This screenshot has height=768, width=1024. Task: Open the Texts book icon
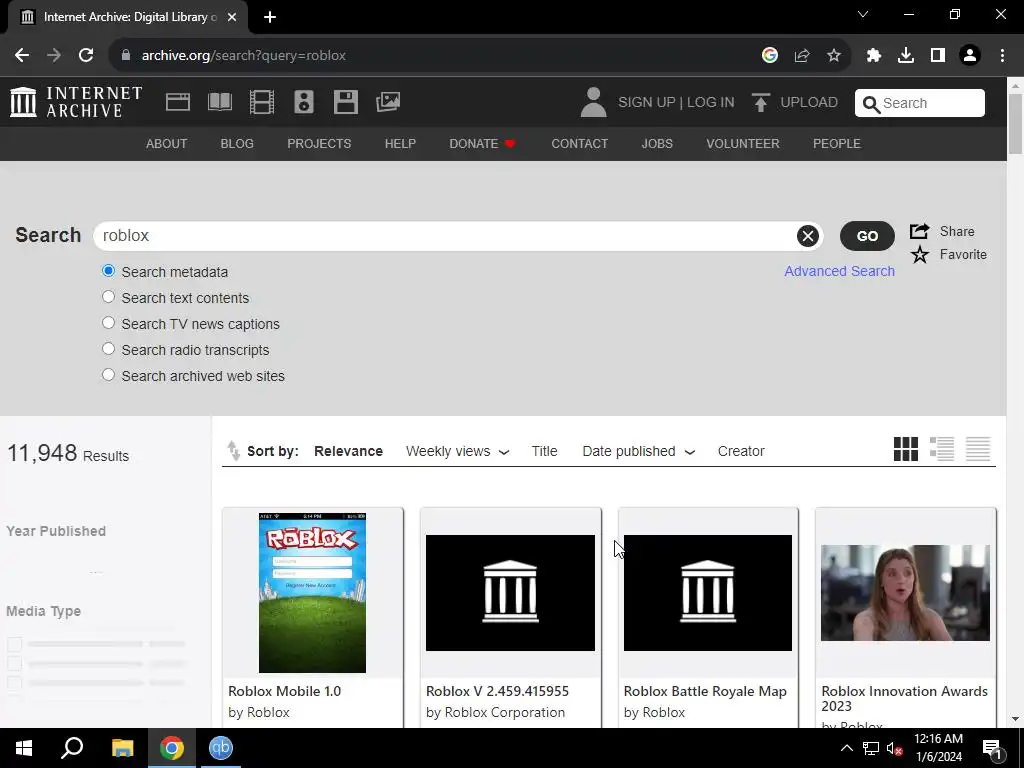[x=219, y=102]
